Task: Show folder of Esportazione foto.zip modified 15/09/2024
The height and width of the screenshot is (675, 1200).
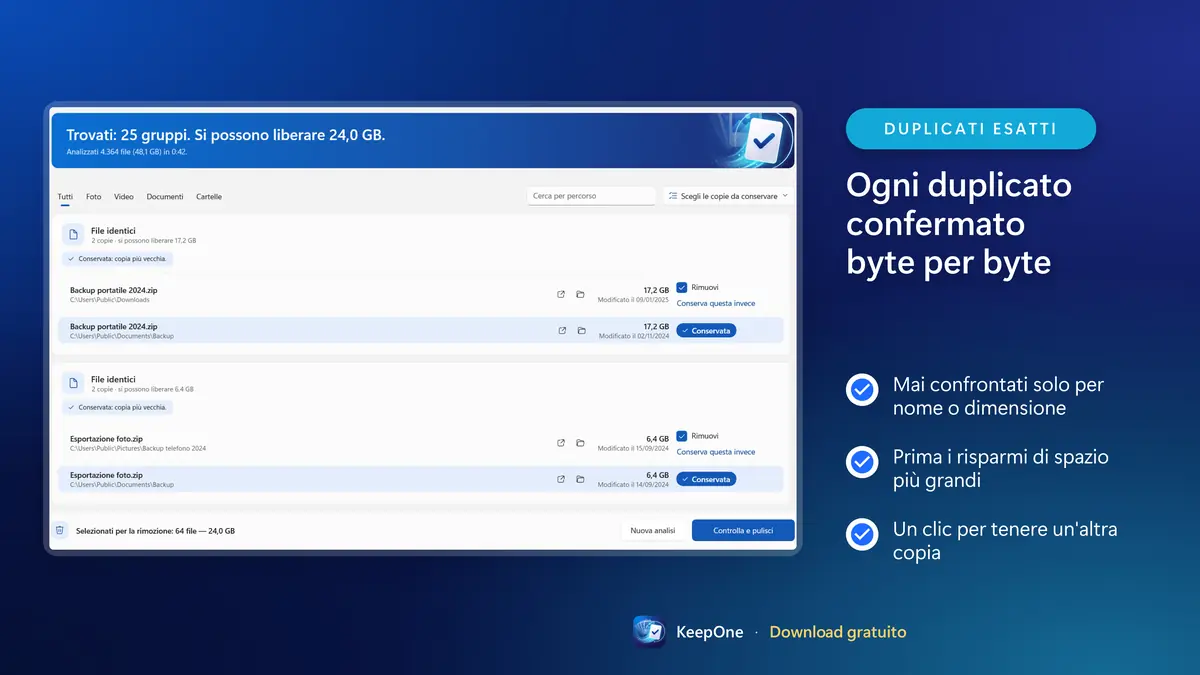Action: click(580, 443)
